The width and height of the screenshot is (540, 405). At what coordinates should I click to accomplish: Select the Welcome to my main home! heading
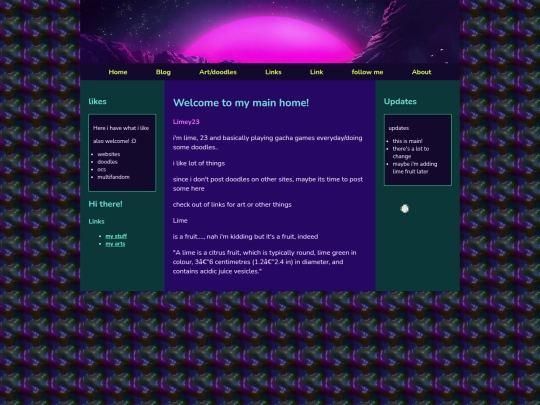[241, 103]
